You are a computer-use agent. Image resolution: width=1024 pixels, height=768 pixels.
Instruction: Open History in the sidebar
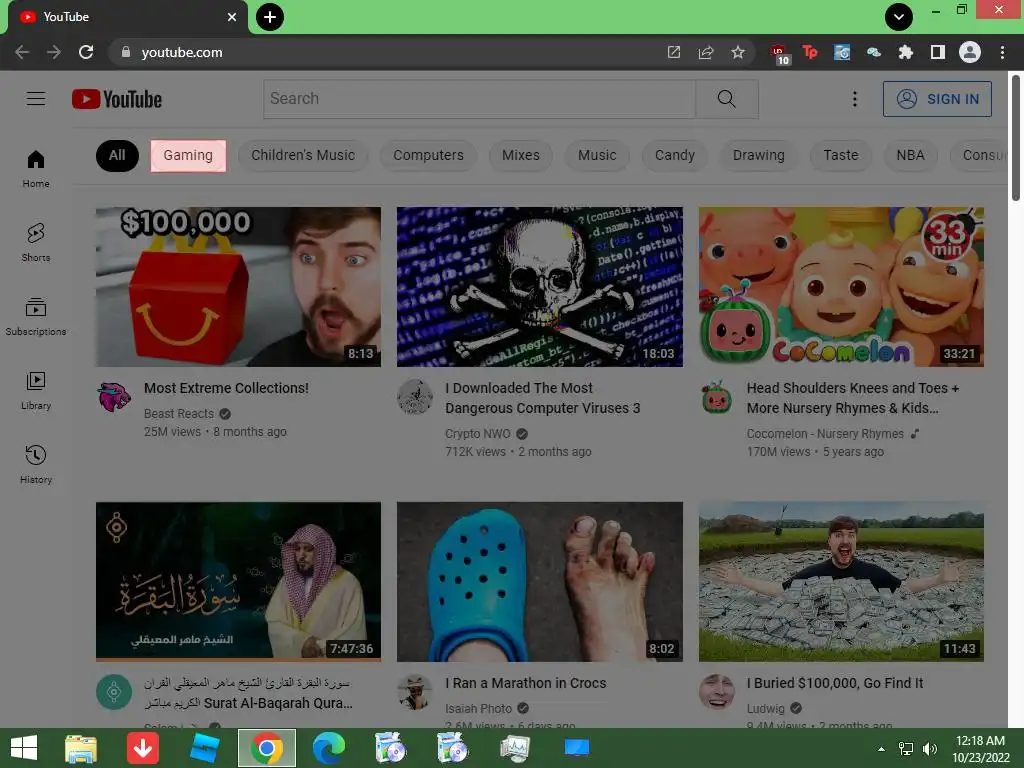(36, 464)
